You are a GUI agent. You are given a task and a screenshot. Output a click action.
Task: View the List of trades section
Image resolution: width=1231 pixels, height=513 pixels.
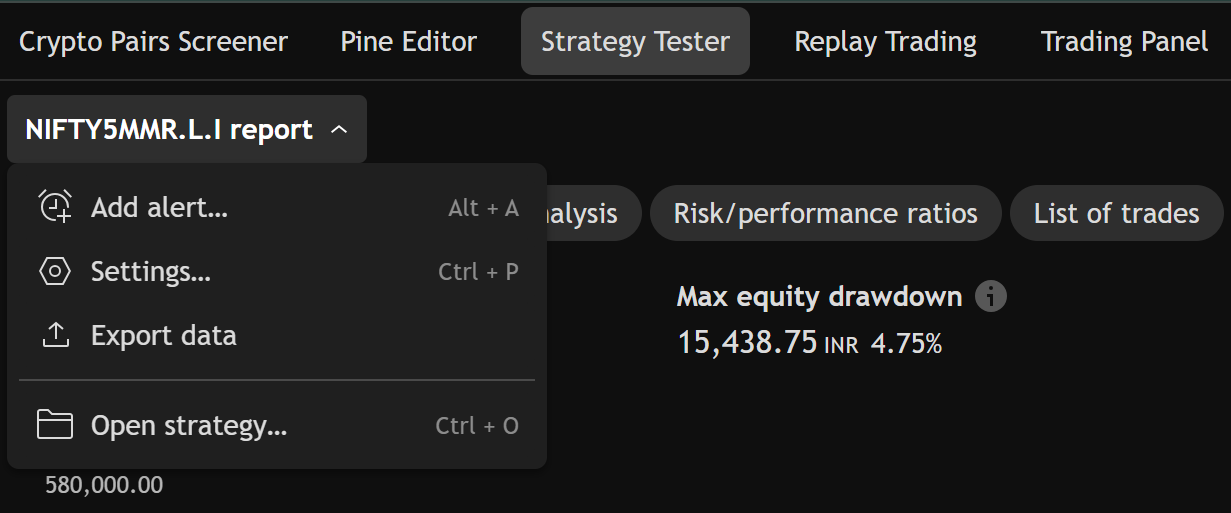pos(1116,213)
